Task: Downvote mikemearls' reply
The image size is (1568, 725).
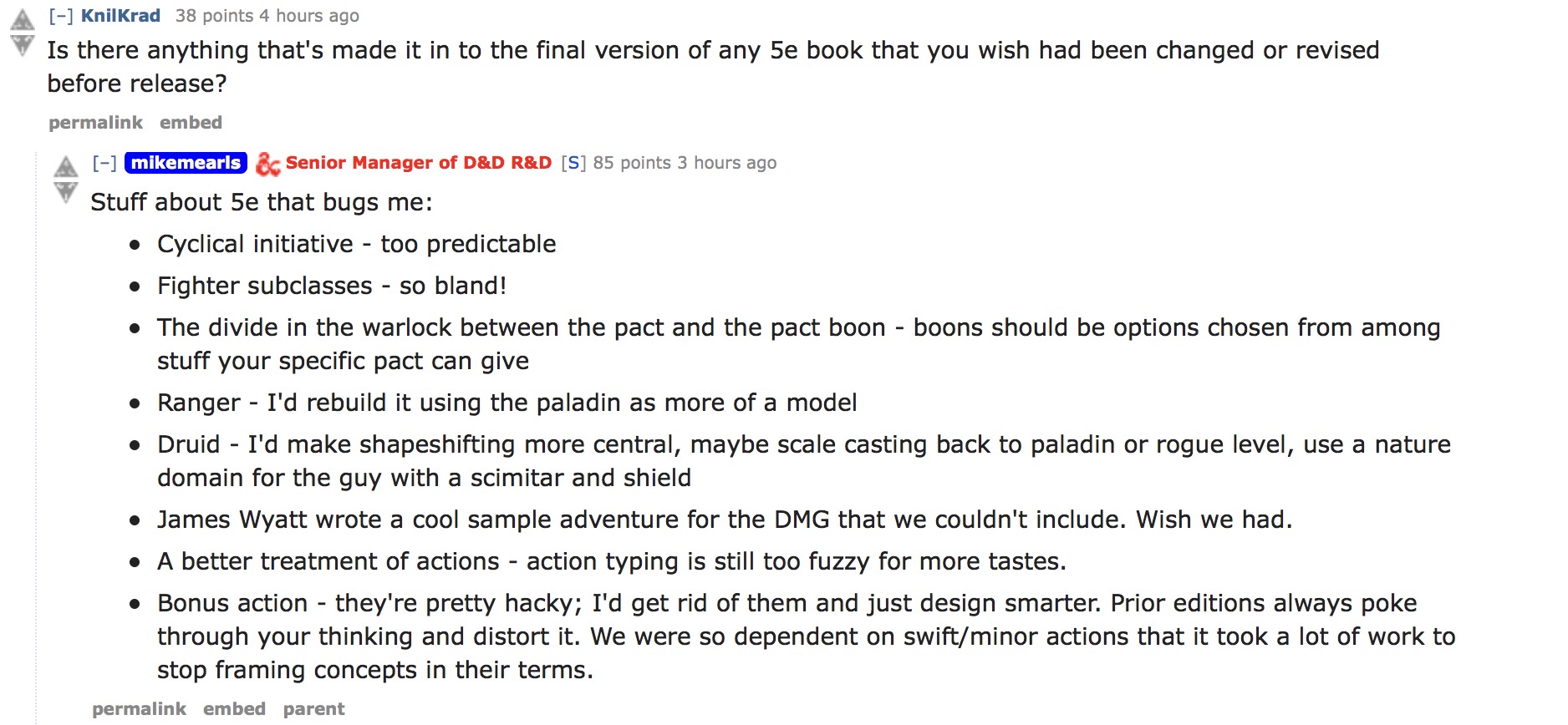Action: coord(65,192)
